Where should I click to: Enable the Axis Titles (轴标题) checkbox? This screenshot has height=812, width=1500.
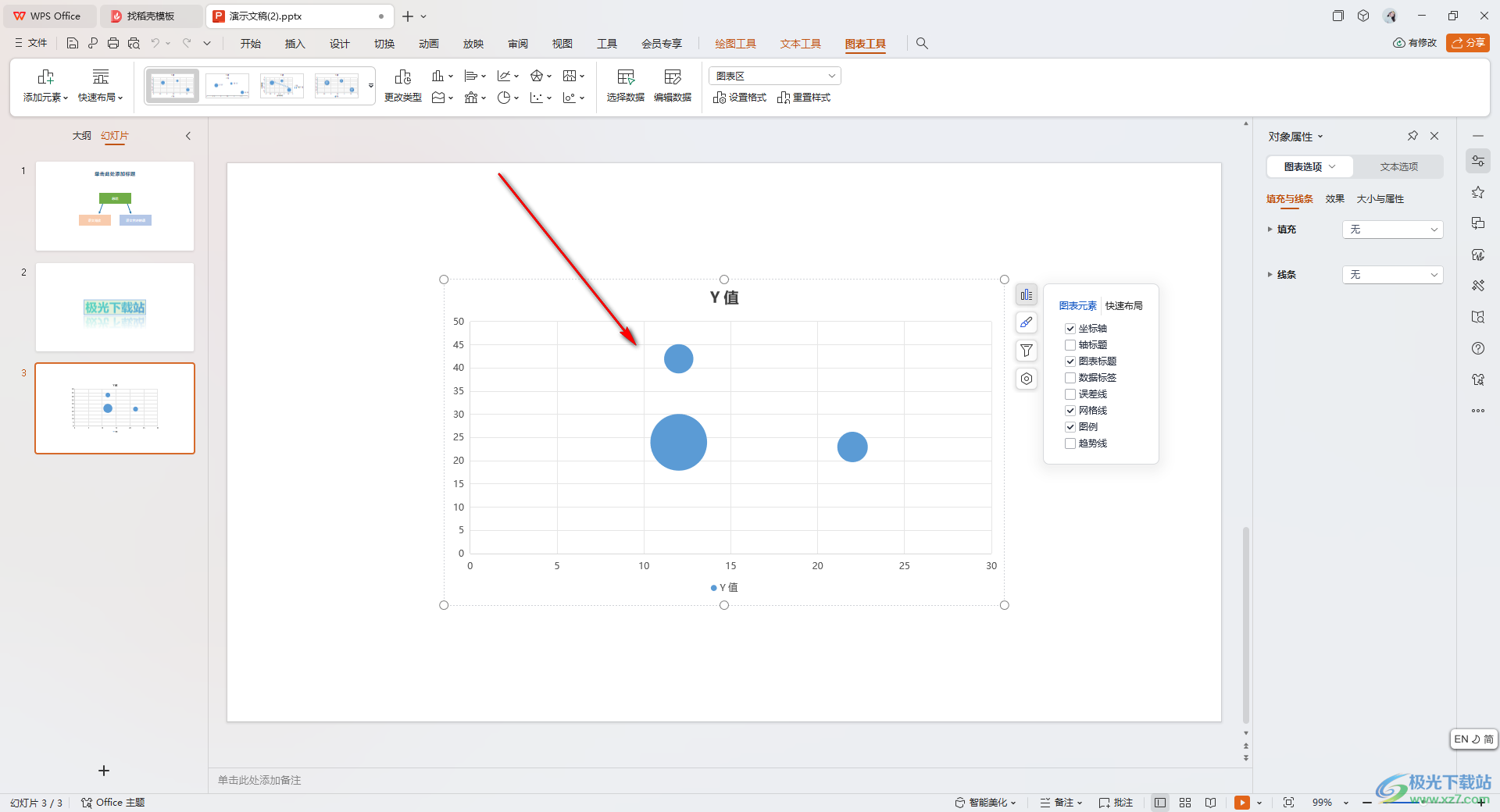[x=1070, y=345]
